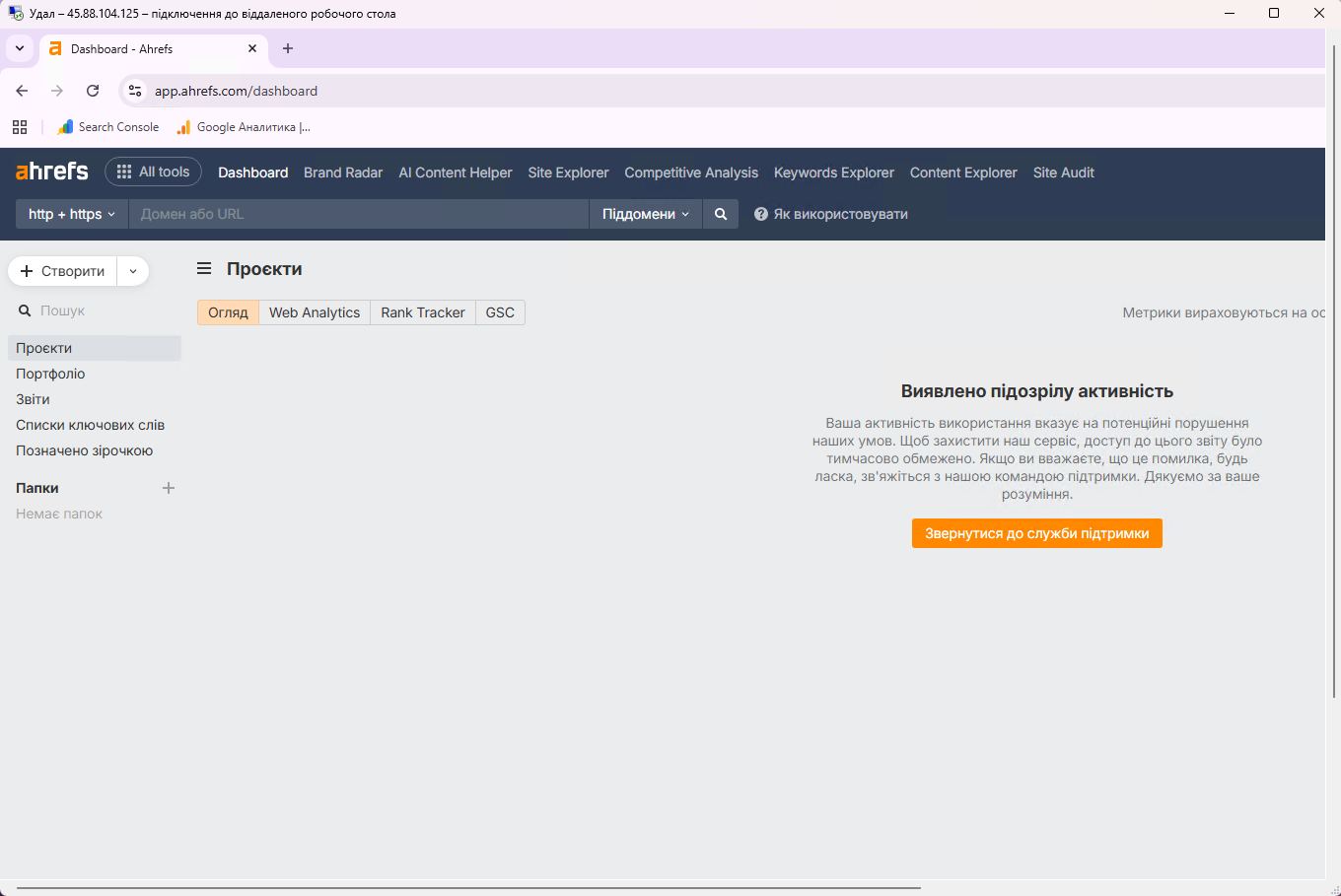This screenshot has width=1341, height=896.
Task: Expand the arrow next to Створити
Action: tap(133, 271)
